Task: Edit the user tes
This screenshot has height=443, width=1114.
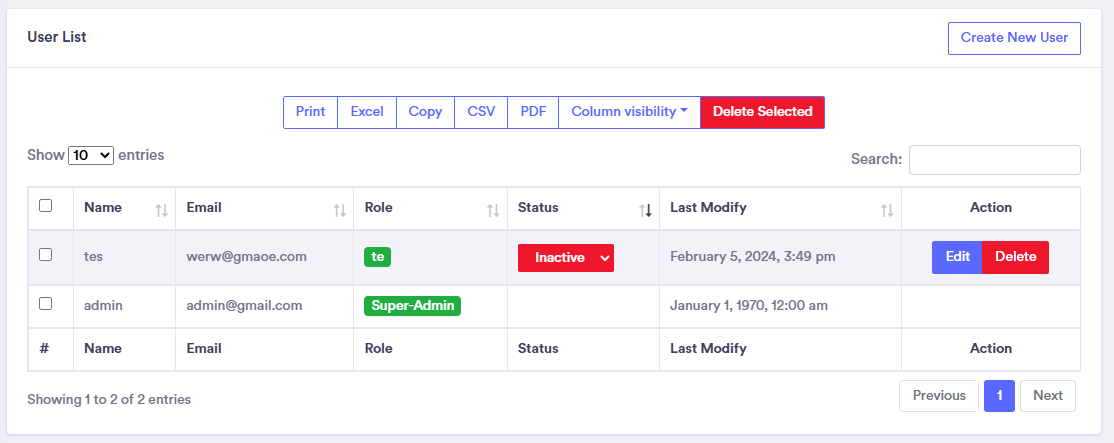Action: tap(957, 257)
